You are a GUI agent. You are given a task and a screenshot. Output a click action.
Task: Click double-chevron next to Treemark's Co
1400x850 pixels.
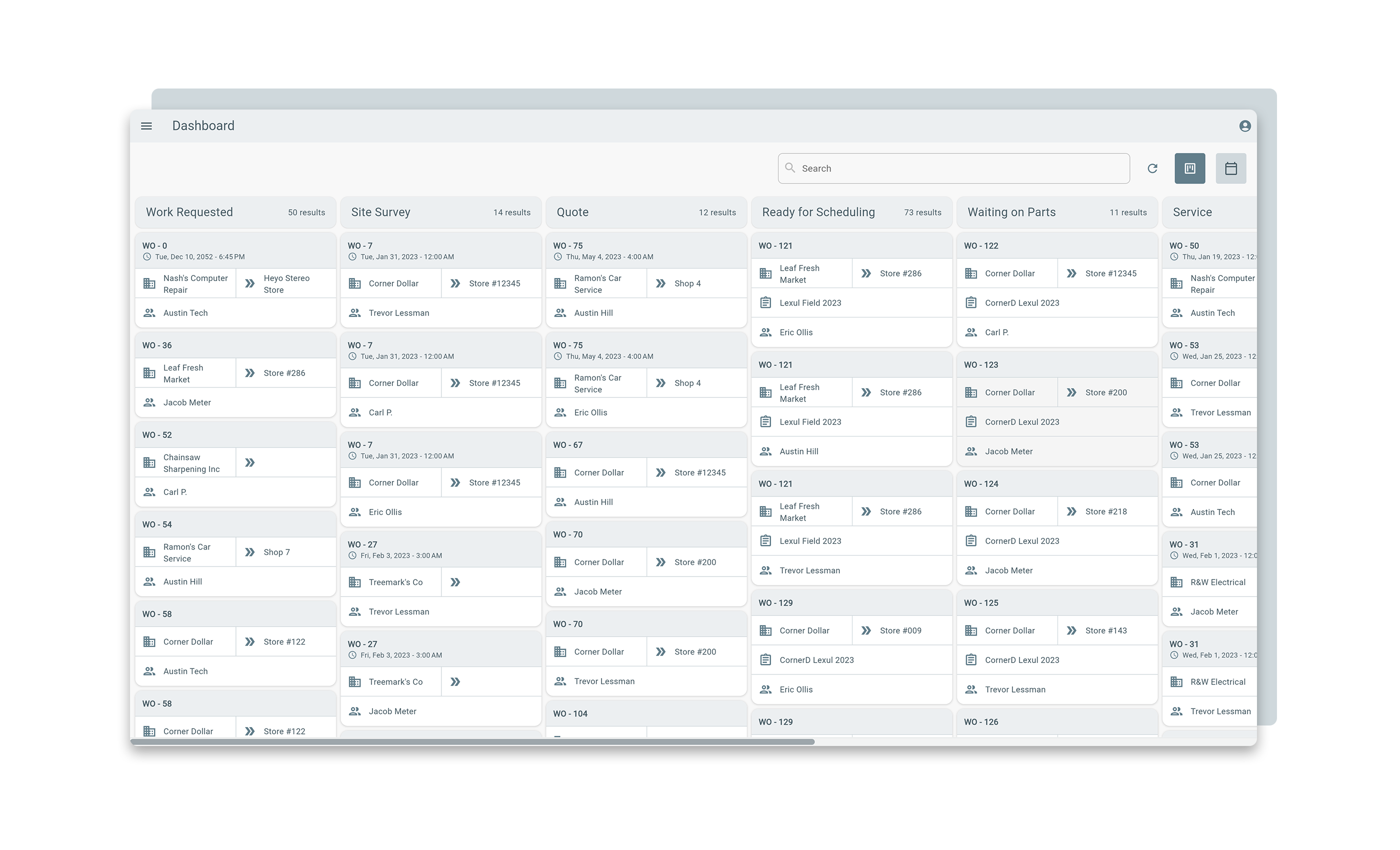click(455, 582)
